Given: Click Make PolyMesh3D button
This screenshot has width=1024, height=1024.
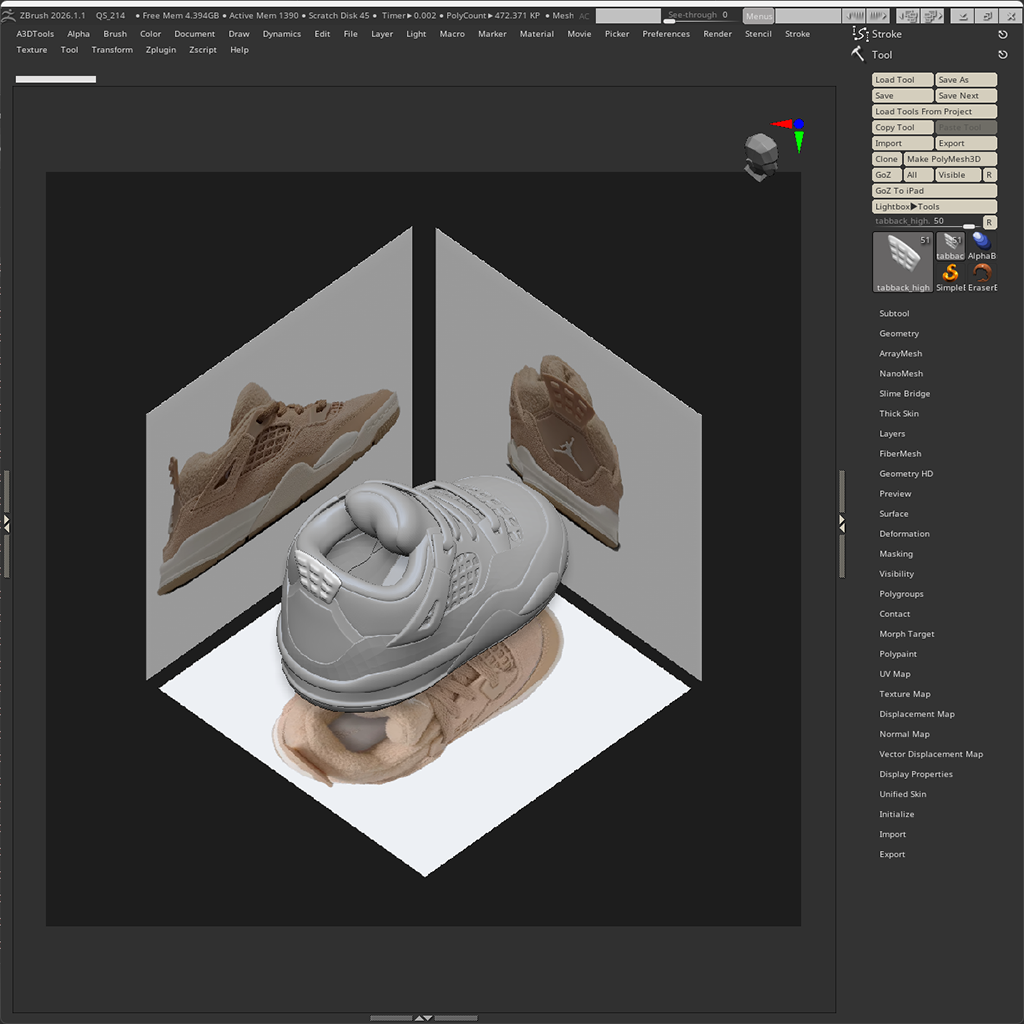Looking at the screenshot, I should click(950, 159).
